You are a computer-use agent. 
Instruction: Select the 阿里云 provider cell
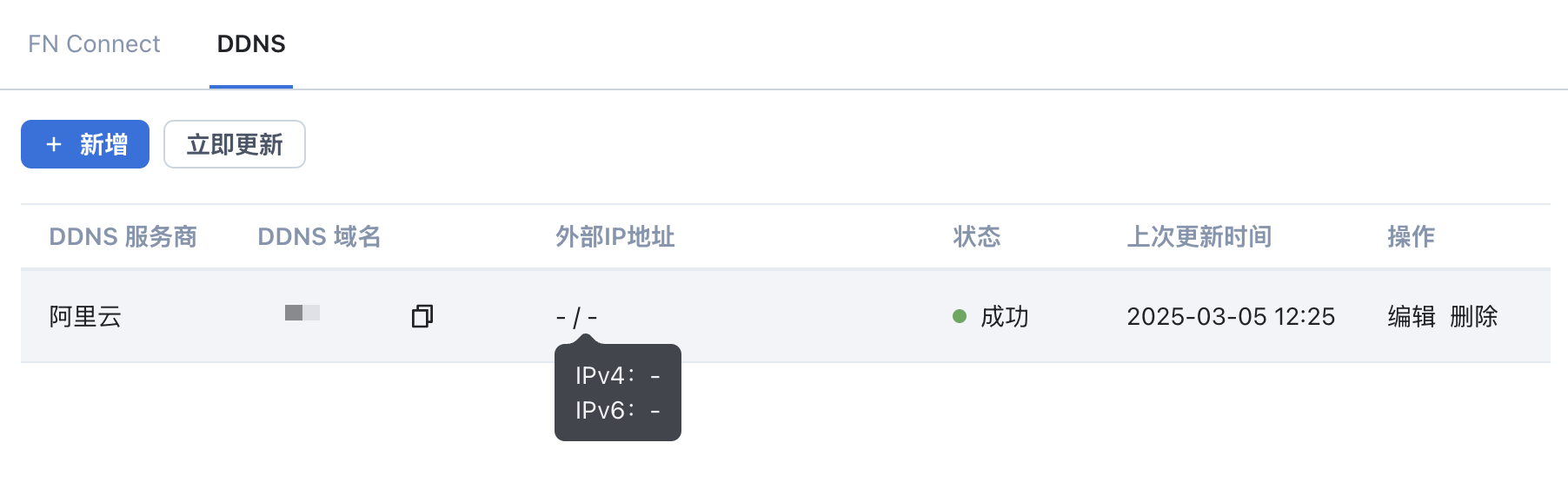pyautogui.click(x=85, y=316)
